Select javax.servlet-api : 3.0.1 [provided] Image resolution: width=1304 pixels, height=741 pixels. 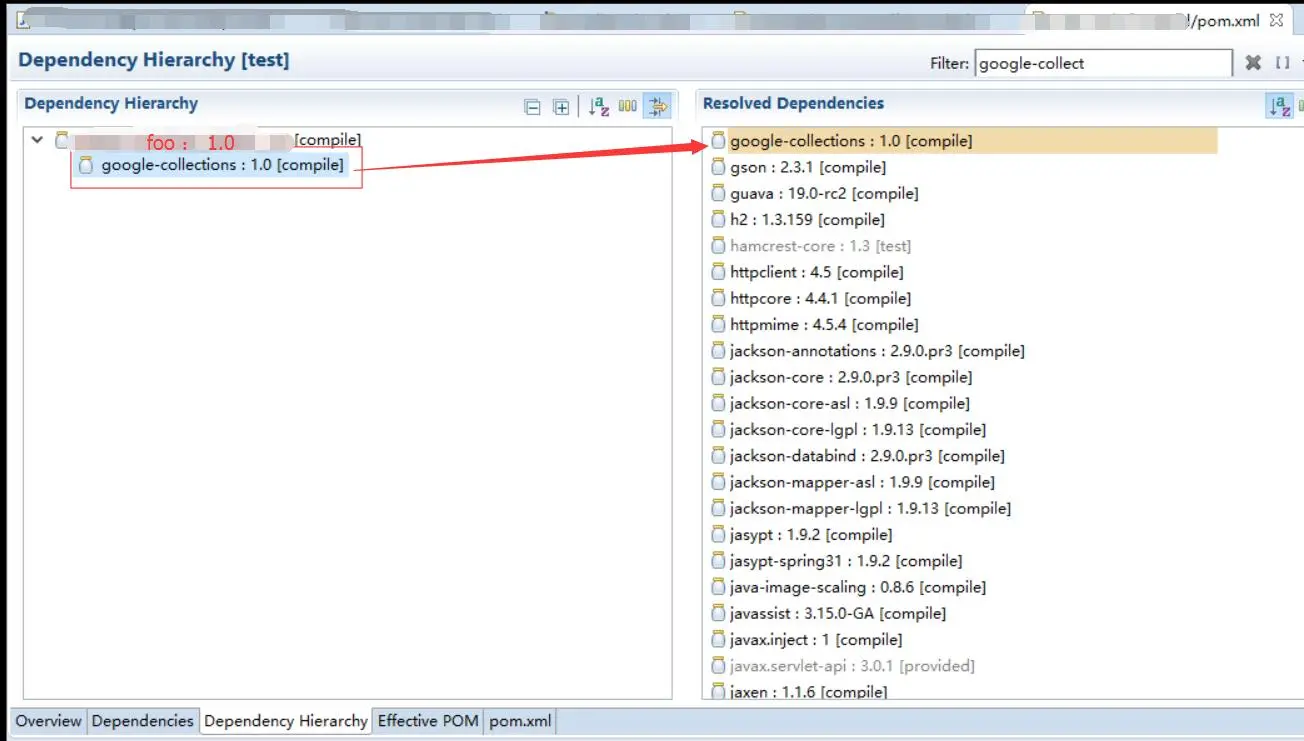[x=852, y=665]
